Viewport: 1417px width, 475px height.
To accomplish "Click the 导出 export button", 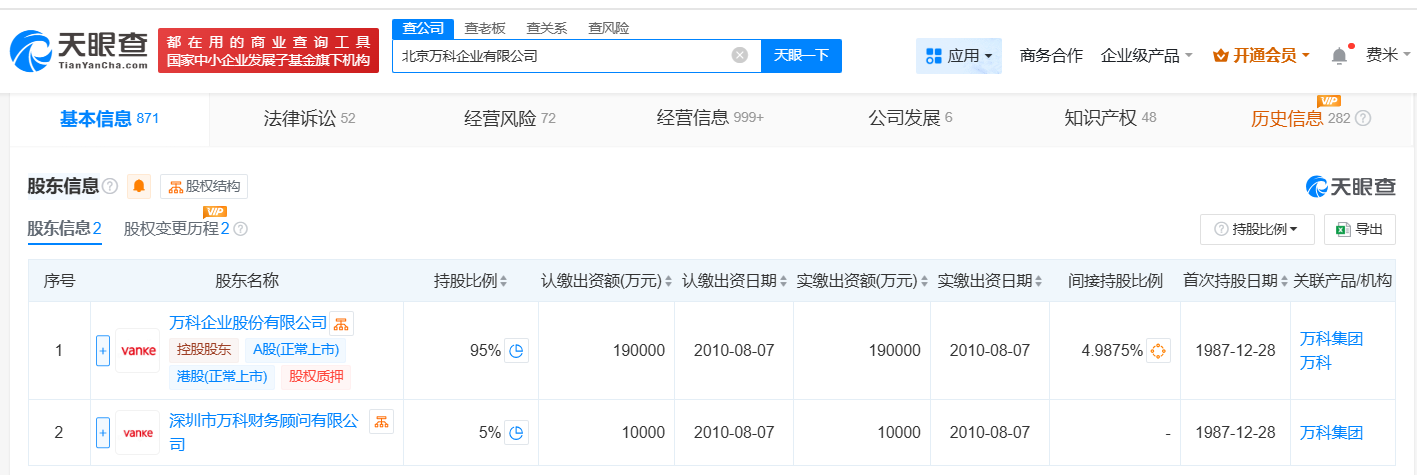I will point(1359,229).
